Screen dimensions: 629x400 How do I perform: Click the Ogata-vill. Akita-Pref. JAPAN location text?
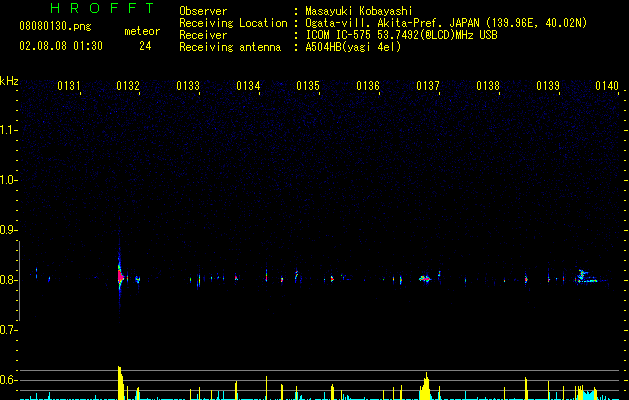tap(446, 23)
